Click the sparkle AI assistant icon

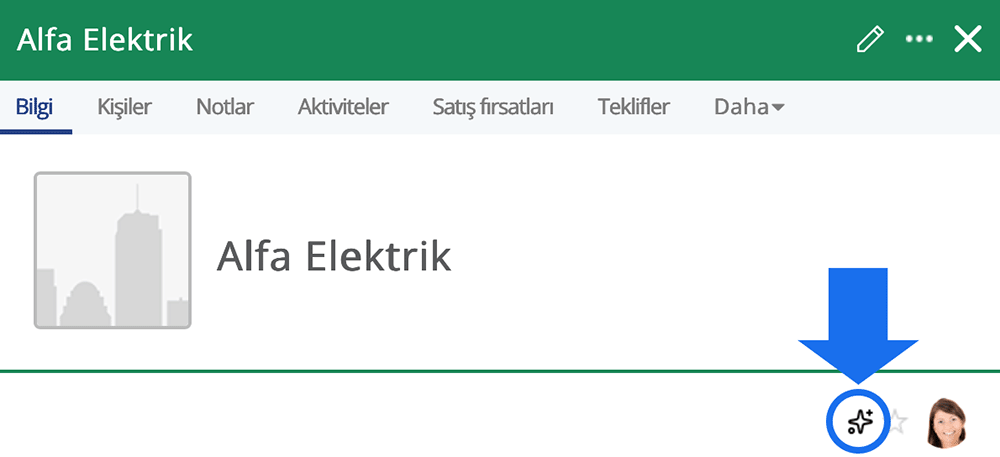(x=860, y=421)
